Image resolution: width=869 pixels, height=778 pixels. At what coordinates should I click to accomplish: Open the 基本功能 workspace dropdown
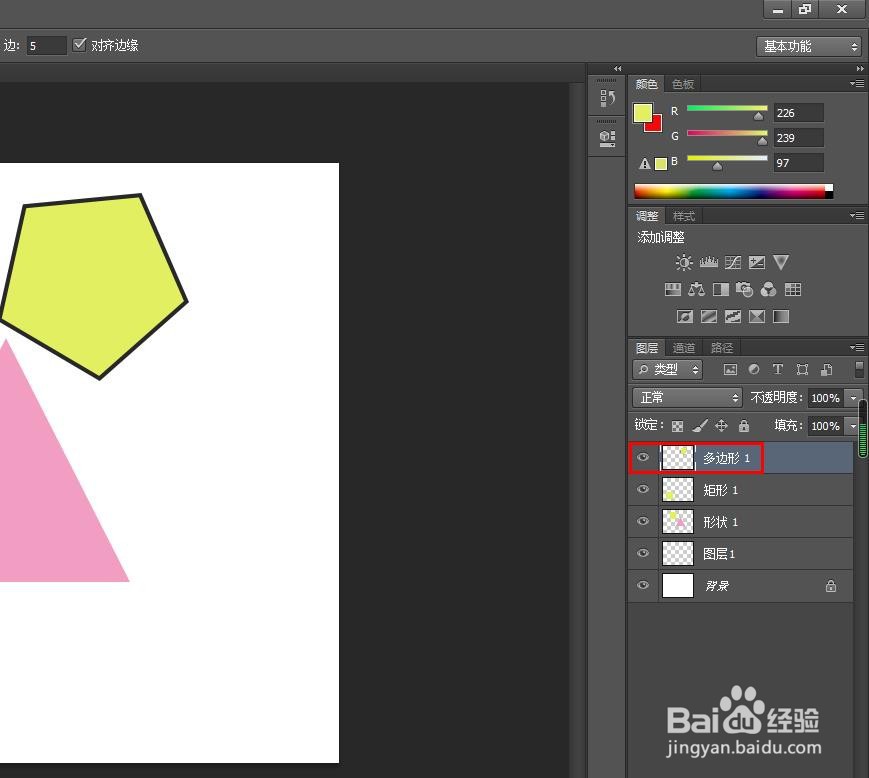[x=809, y=47]
